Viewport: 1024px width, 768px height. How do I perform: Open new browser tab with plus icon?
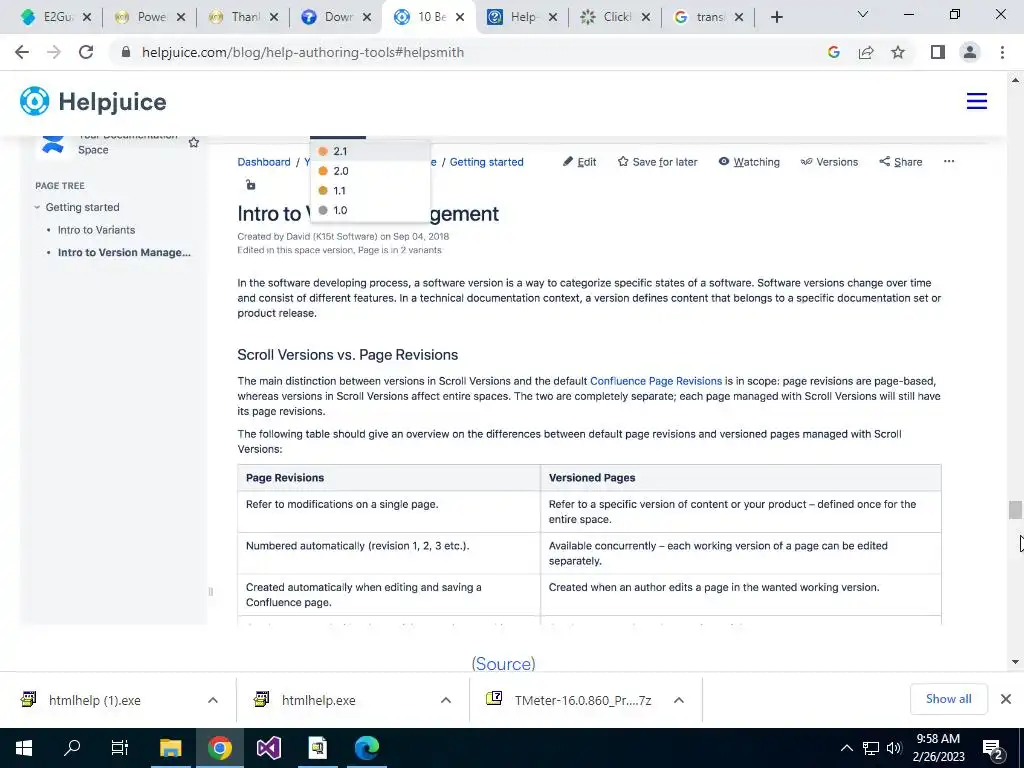click(776, 17)
